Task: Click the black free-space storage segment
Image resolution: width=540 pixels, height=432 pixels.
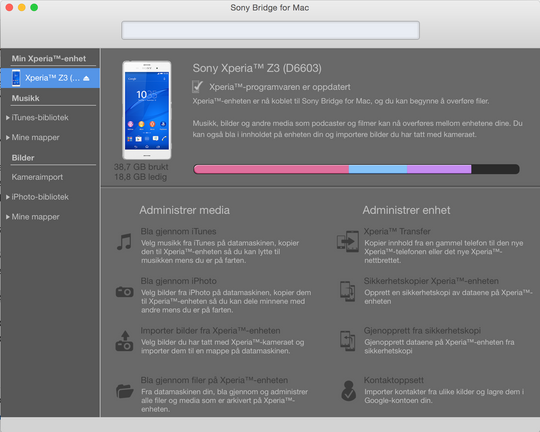Action: (x=495, y=169)
